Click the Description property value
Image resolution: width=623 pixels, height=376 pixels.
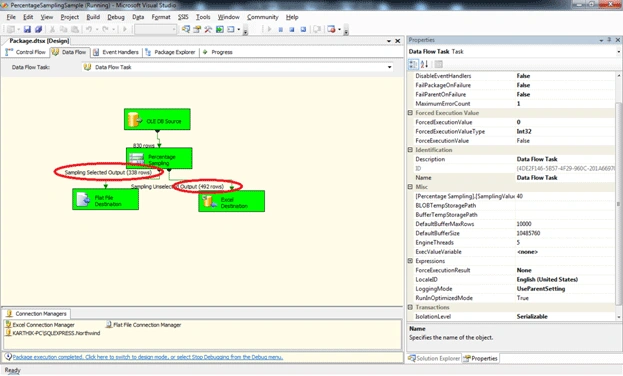(565, 159)
